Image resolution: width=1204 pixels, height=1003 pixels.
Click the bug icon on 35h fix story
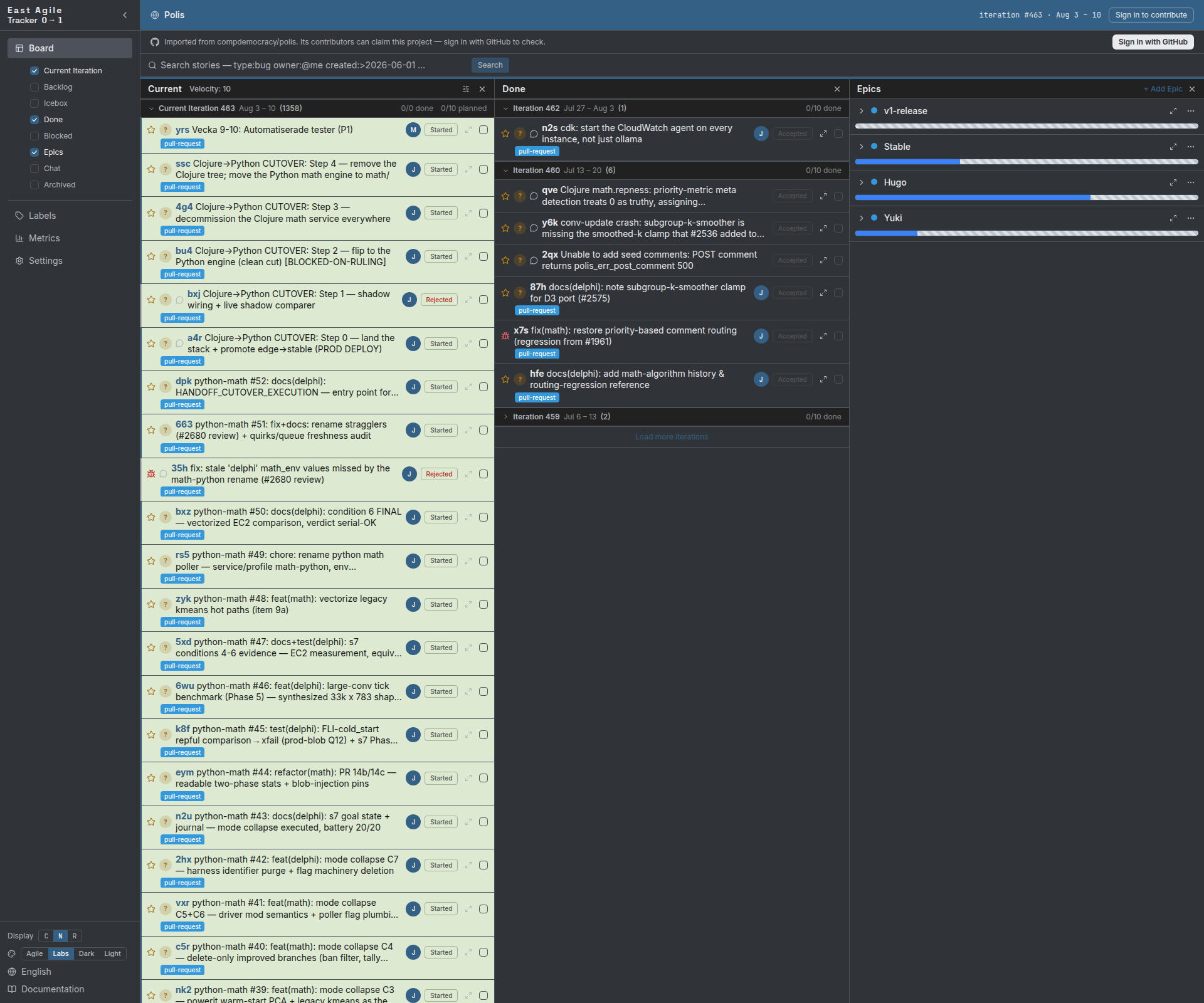click(x=151, y=474)
